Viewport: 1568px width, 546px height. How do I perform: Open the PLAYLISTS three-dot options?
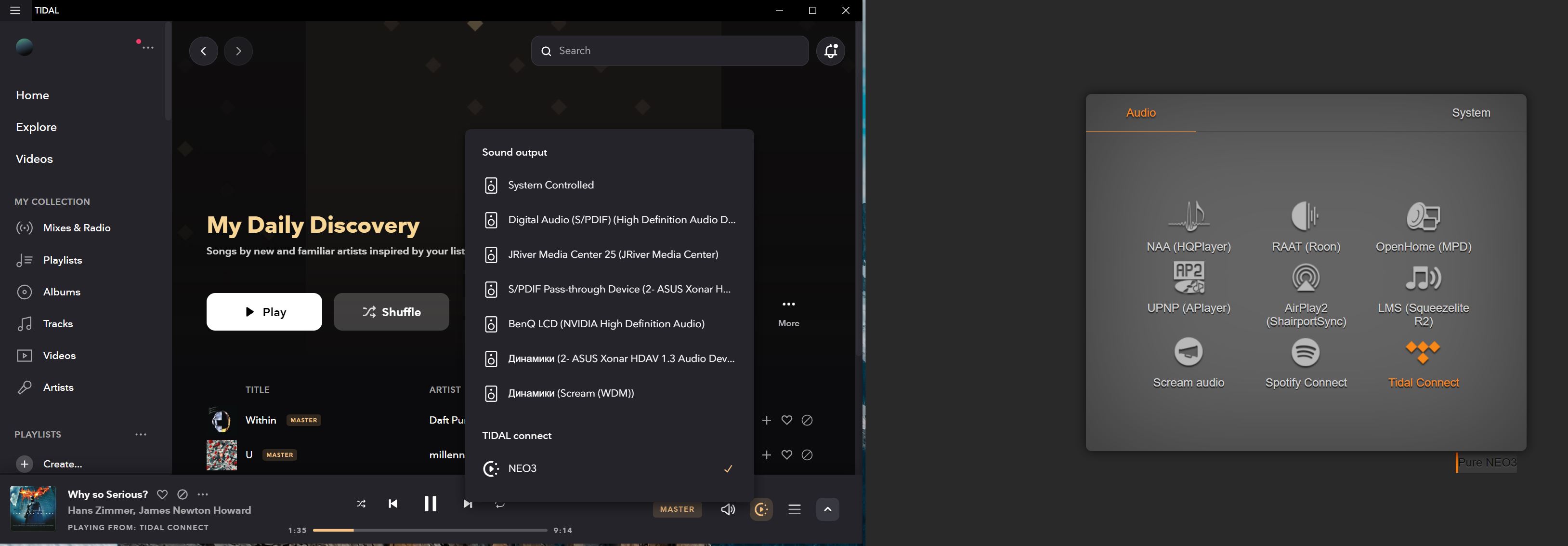(141, 435)
